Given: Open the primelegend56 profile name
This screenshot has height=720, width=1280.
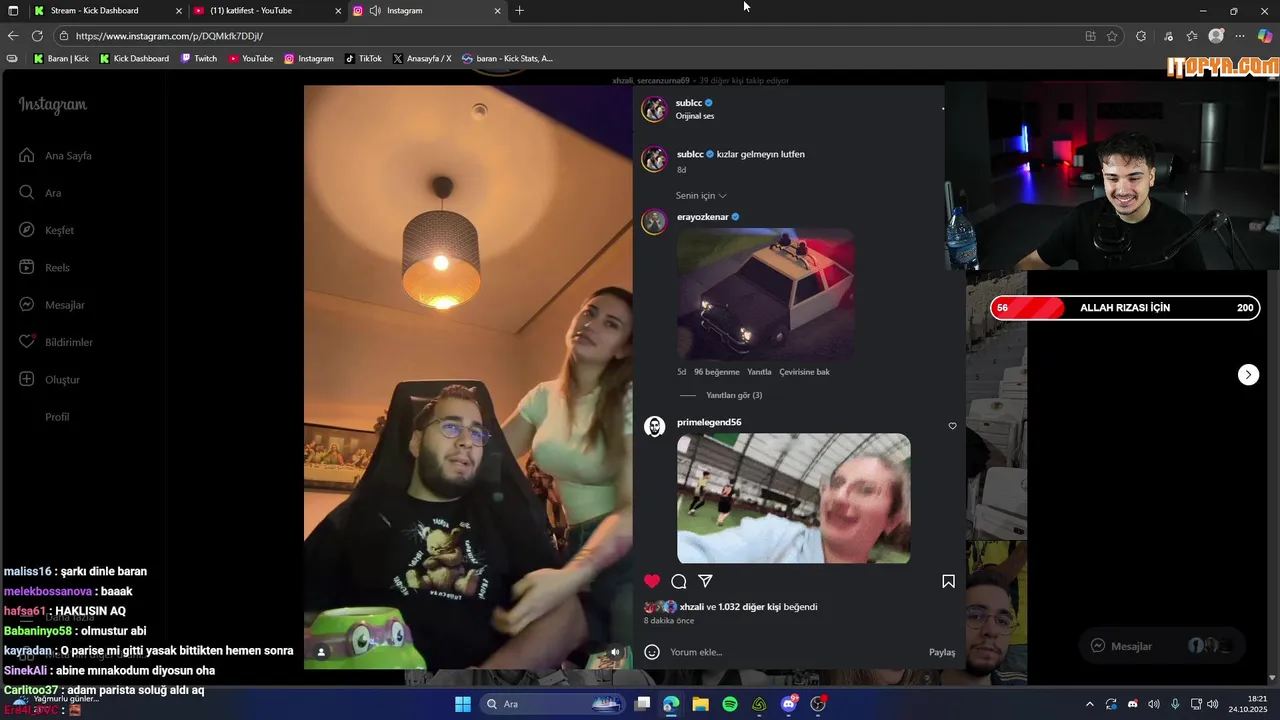Looking at the screenshot, I should (x=709, y=422).
